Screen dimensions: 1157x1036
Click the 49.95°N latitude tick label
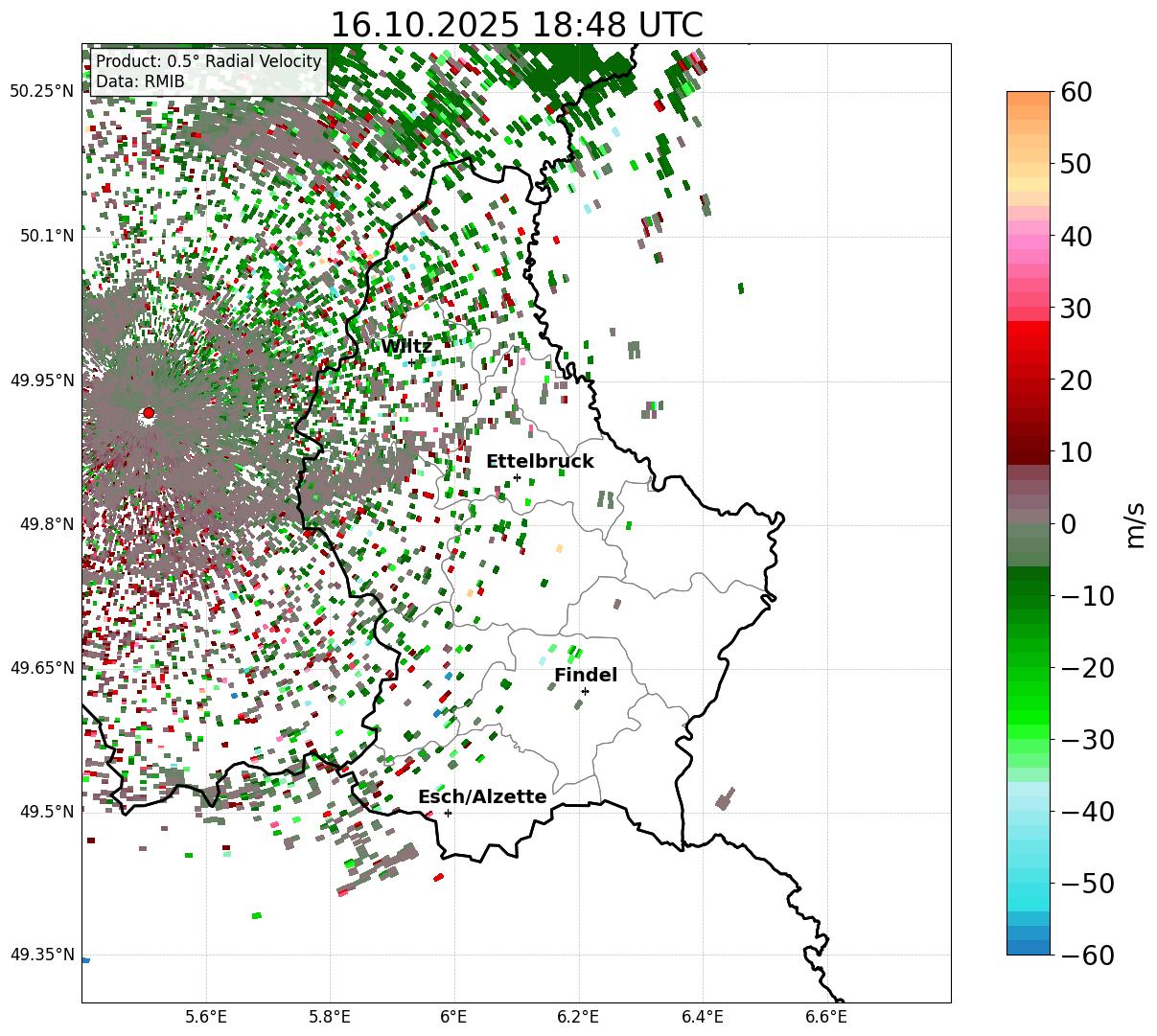pos(42,380)
